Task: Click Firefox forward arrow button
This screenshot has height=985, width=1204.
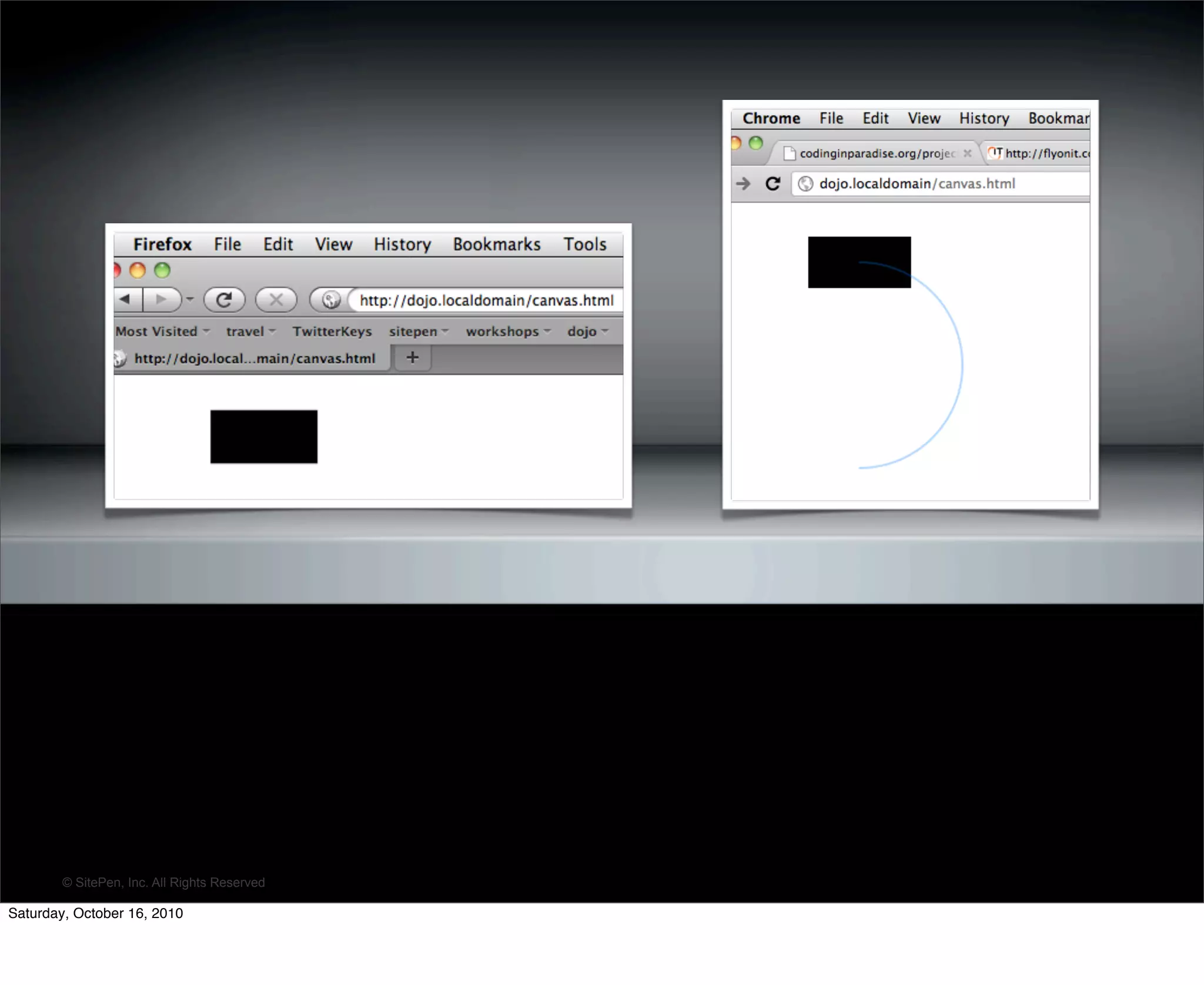Action: tap(162, 300)
